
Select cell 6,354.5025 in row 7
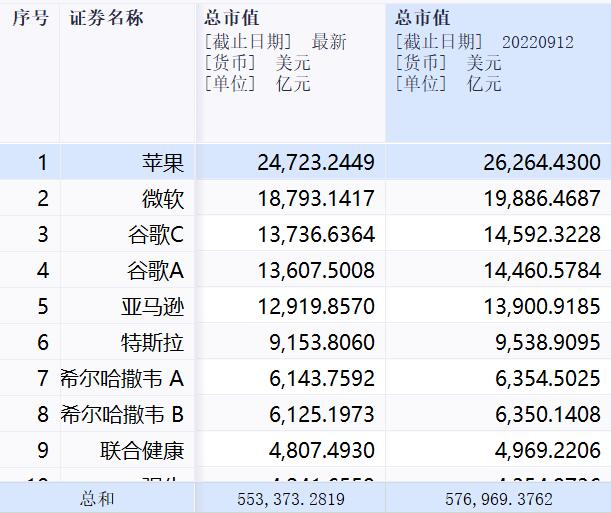548,378
